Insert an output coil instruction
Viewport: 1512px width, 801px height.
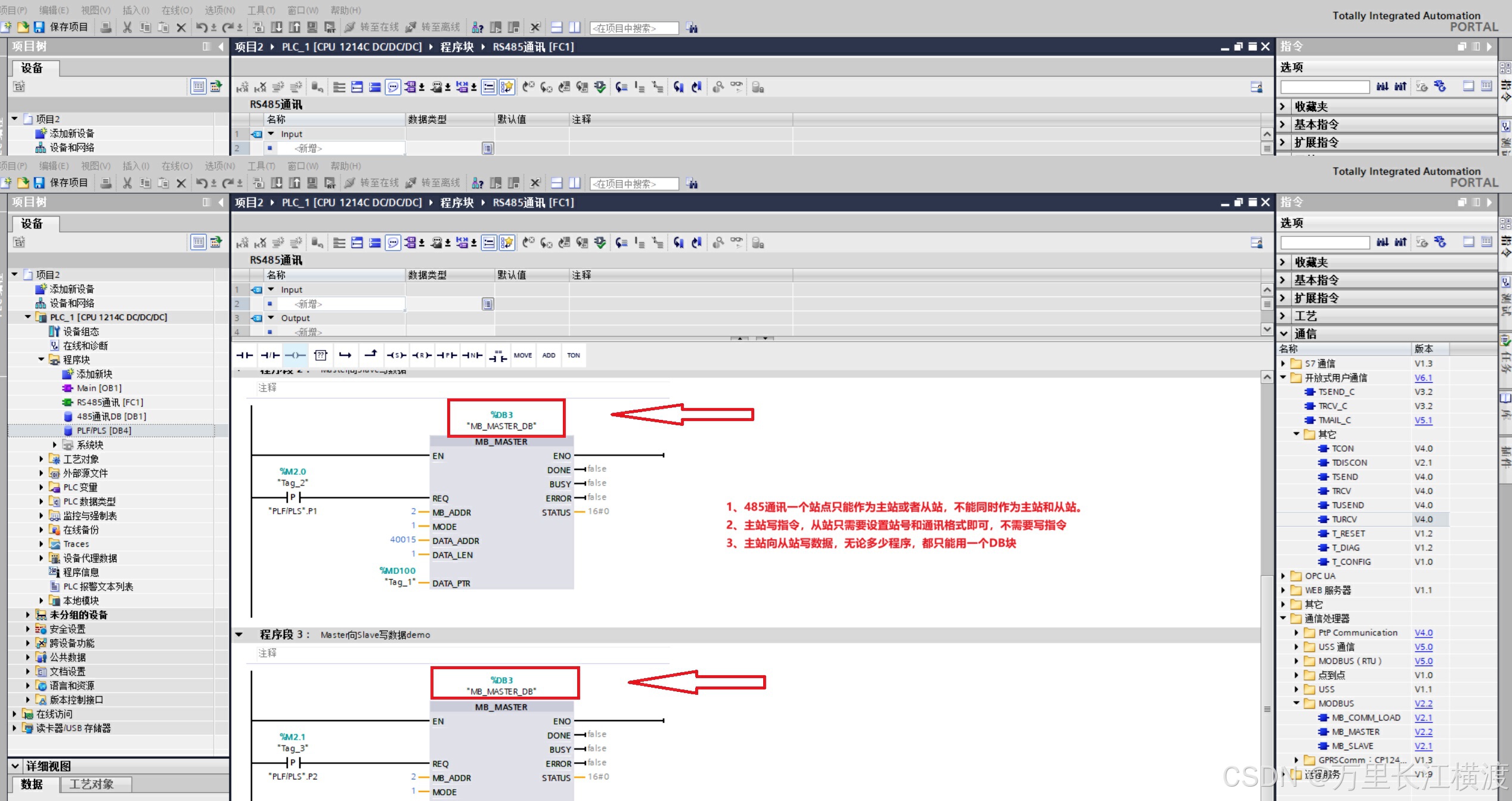295,355
